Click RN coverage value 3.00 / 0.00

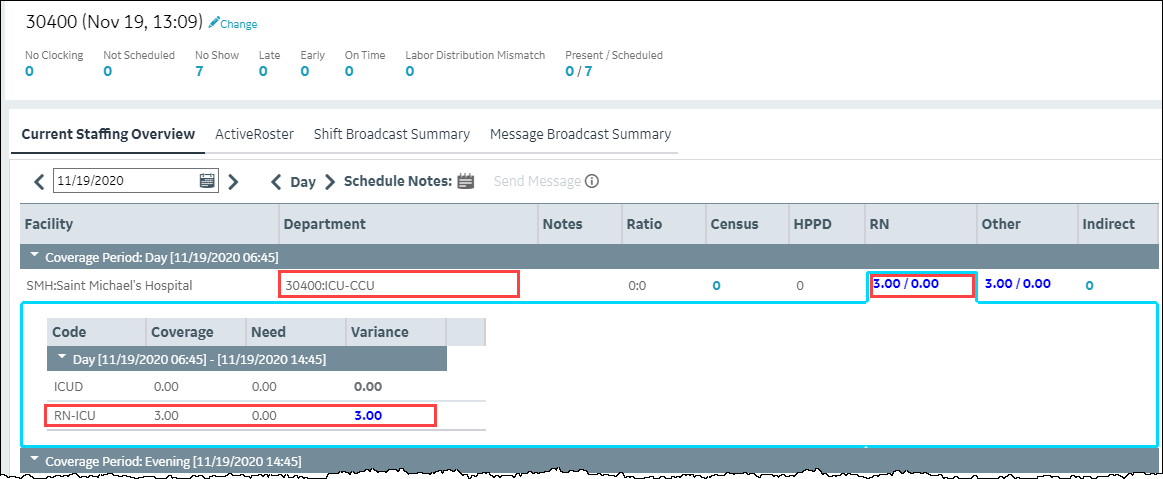pos(905,284)
